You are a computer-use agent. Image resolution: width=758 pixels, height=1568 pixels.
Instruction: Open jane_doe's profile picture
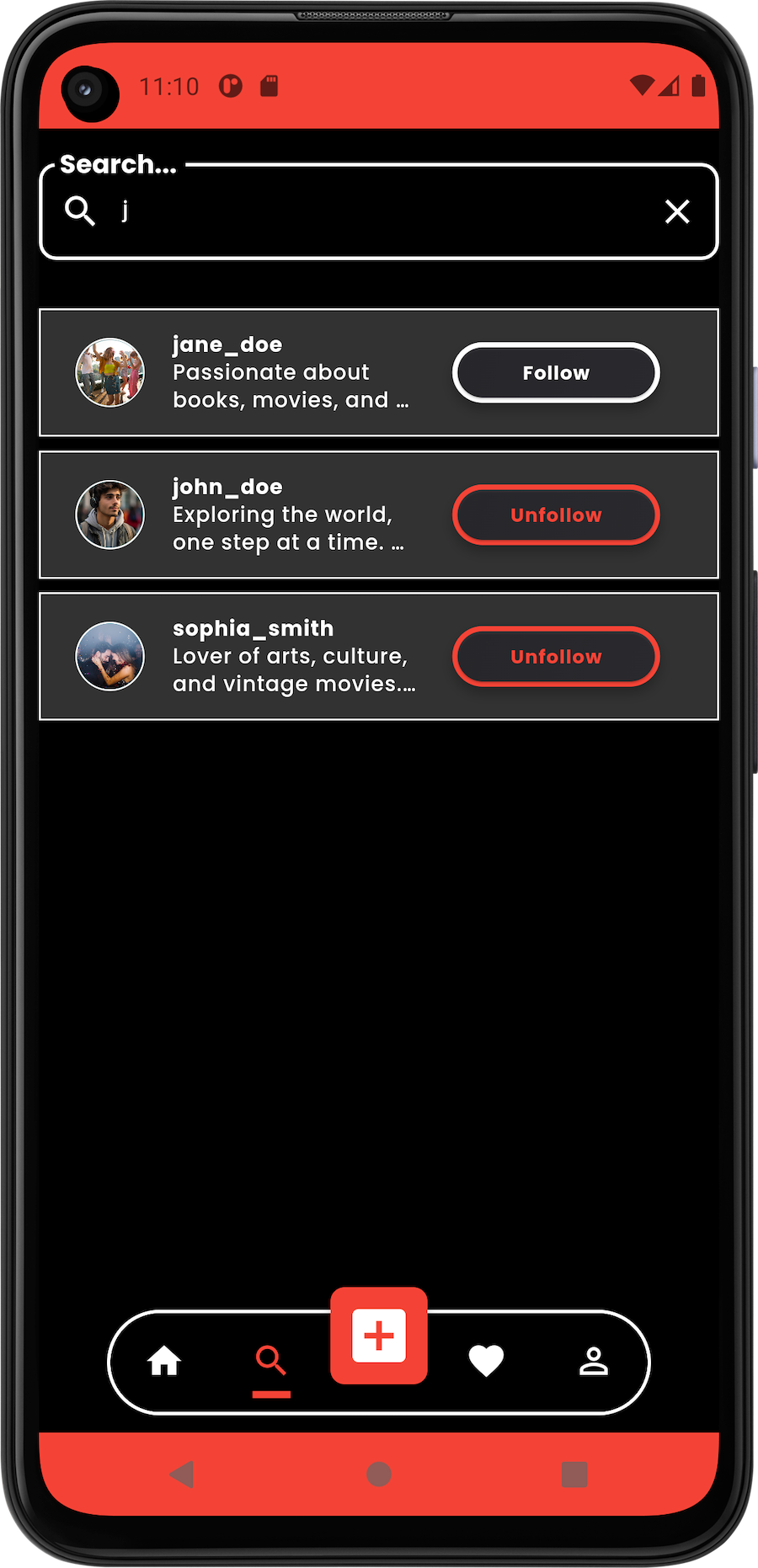coord(110,372)
